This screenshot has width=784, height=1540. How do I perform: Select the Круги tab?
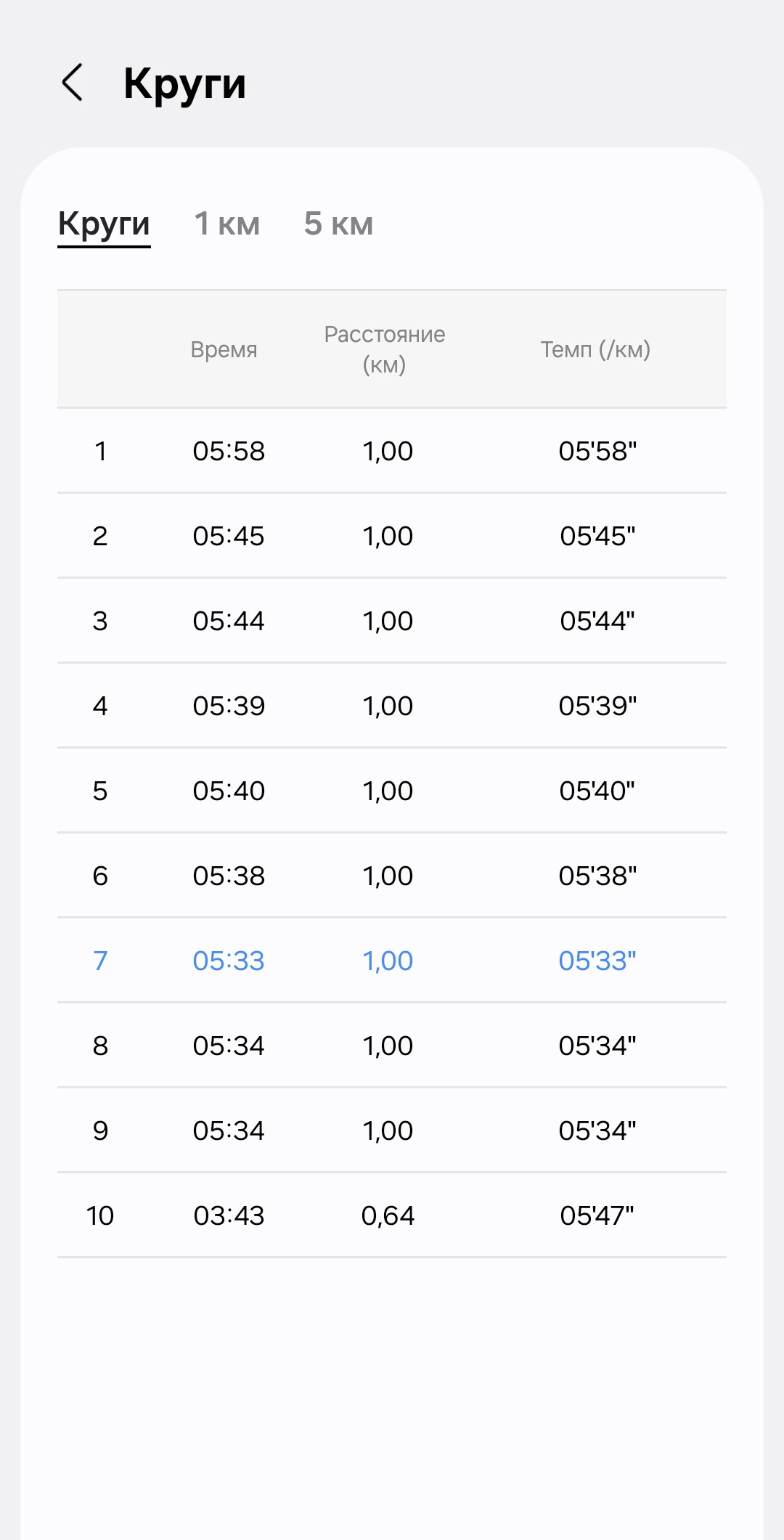pyautogui.click(x=104, y=225)
